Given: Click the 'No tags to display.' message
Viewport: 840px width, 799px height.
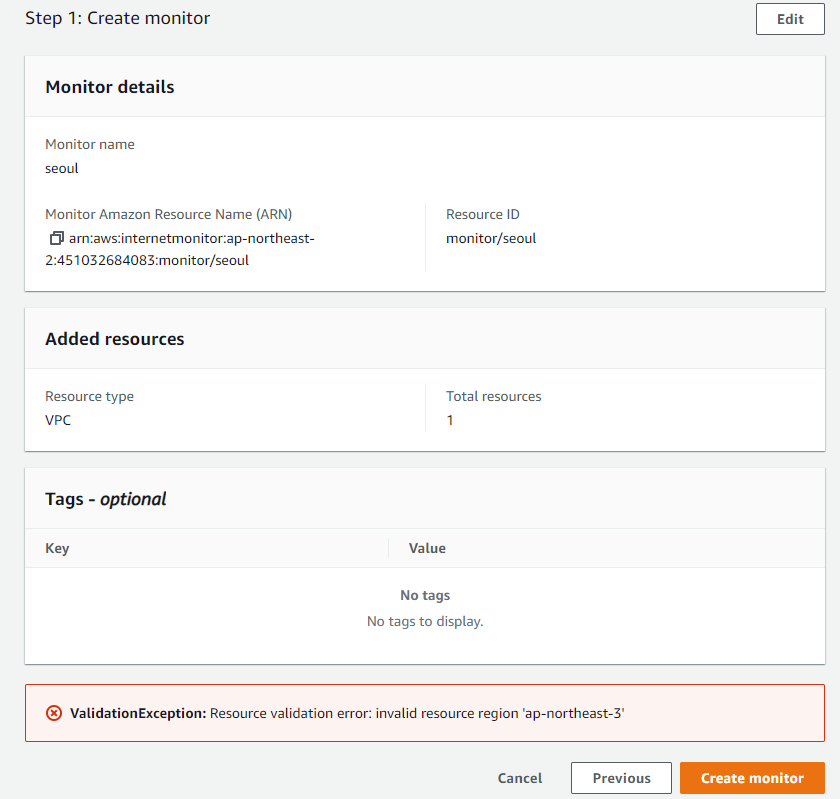Looking at the screenshot, I should pos(425,621).
